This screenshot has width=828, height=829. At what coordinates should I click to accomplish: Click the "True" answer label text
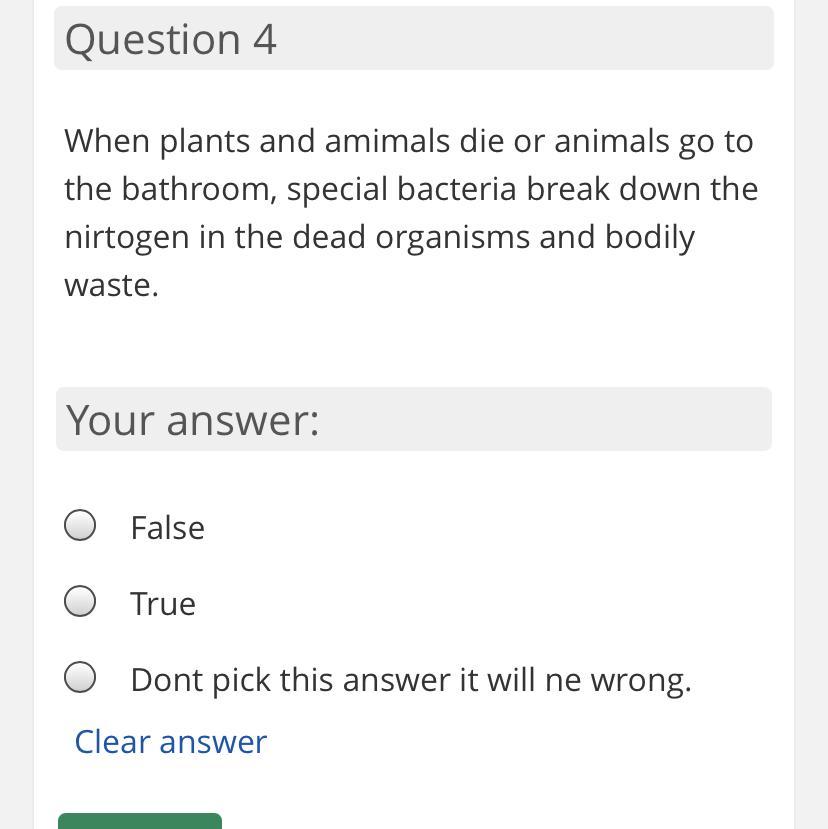click(163, 604)
